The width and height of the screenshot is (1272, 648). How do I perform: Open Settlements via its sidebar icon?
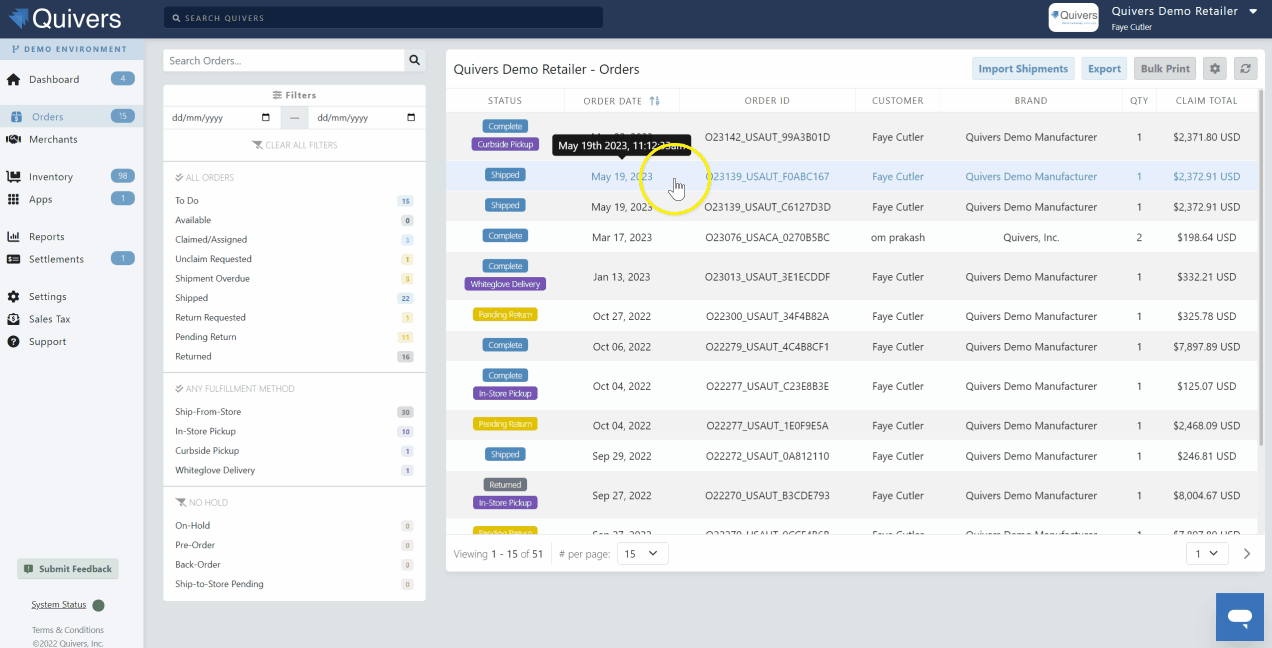click(x=14, y=259)
